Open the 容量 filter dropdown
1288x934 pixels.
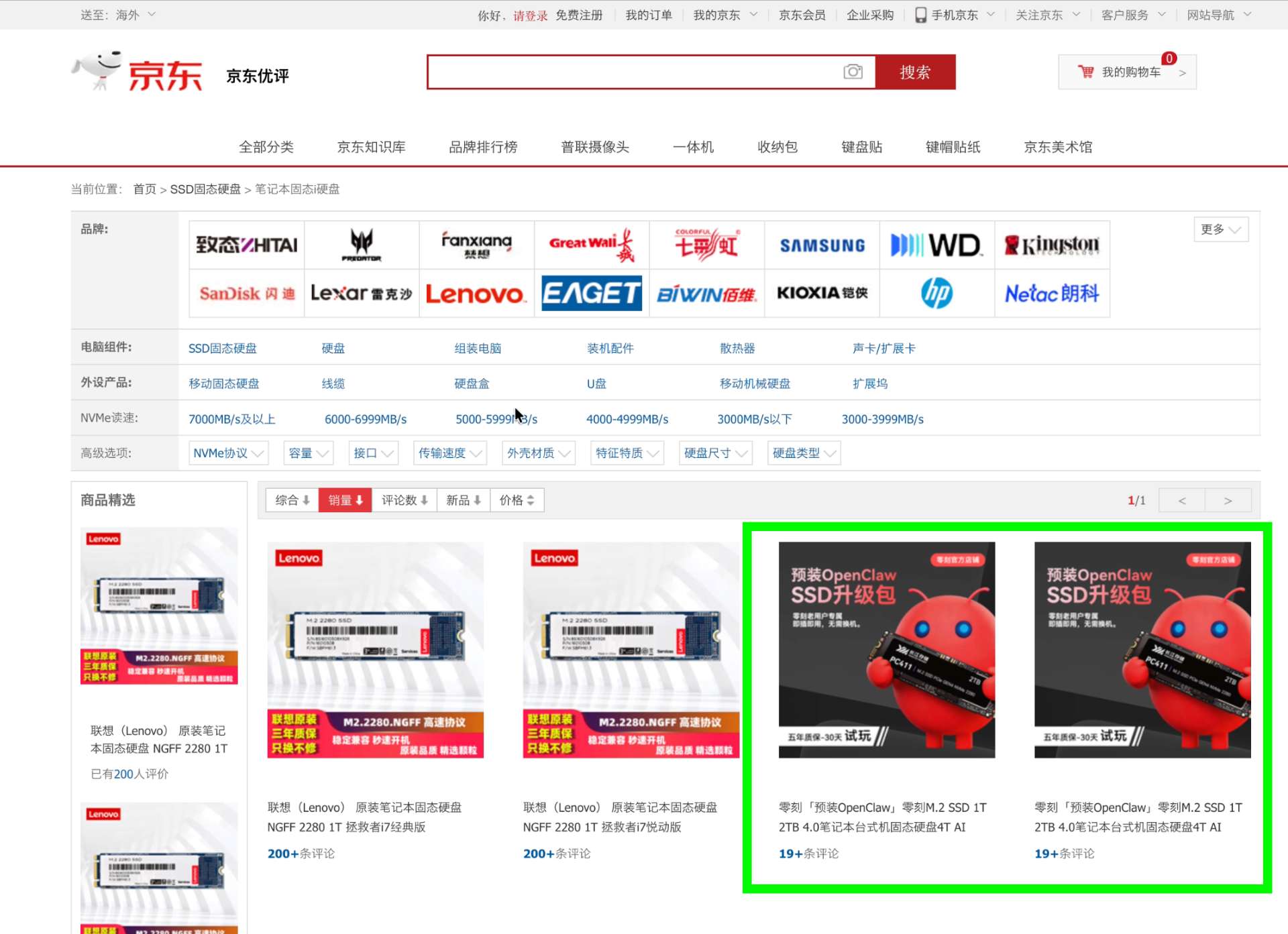[309, 453]
